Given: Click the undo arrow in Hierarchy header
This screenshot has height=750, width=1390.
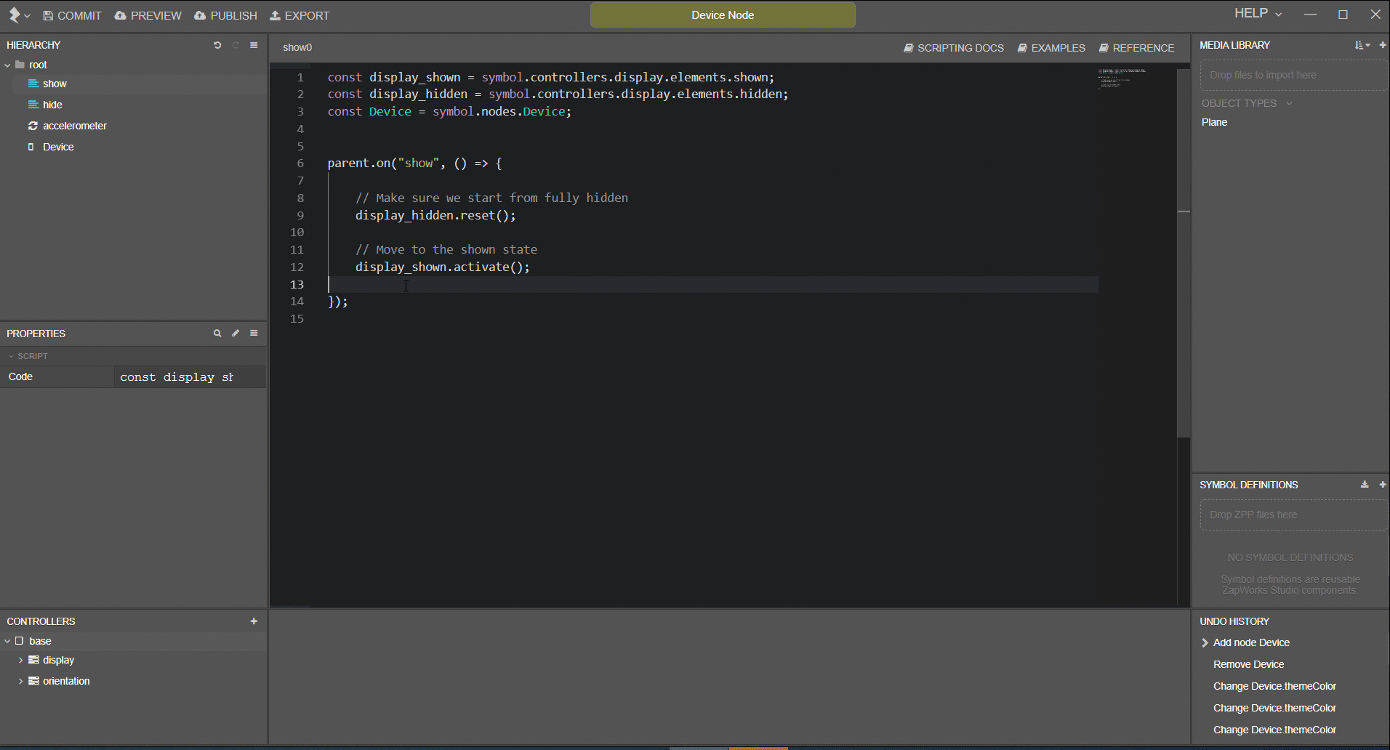Looking at the screenshot, I should [x=217, y=44].
